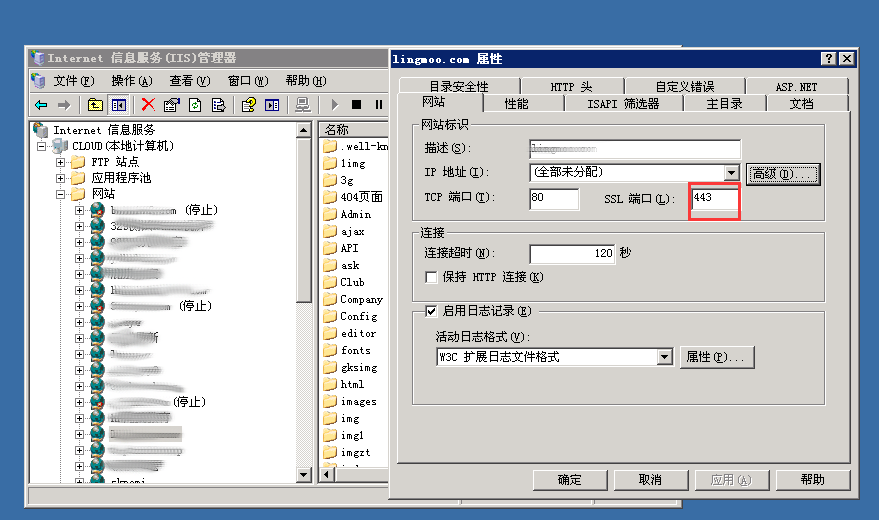879x520 pixels.
Task: Click the Help question mark toolbar icon
Action: click(x=248, y=104)
